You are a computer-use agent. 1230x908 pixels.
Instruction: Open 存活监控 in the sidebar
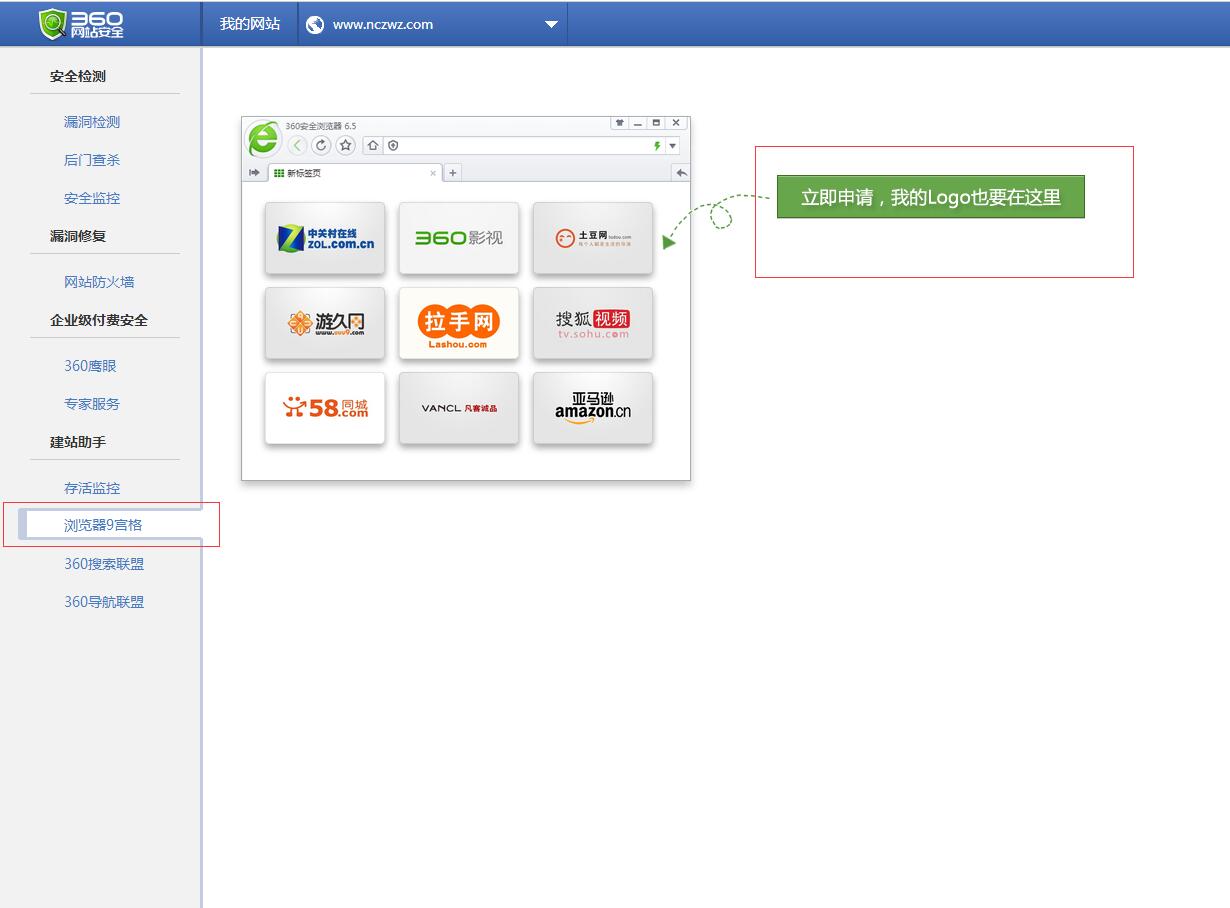click(92, 488)
